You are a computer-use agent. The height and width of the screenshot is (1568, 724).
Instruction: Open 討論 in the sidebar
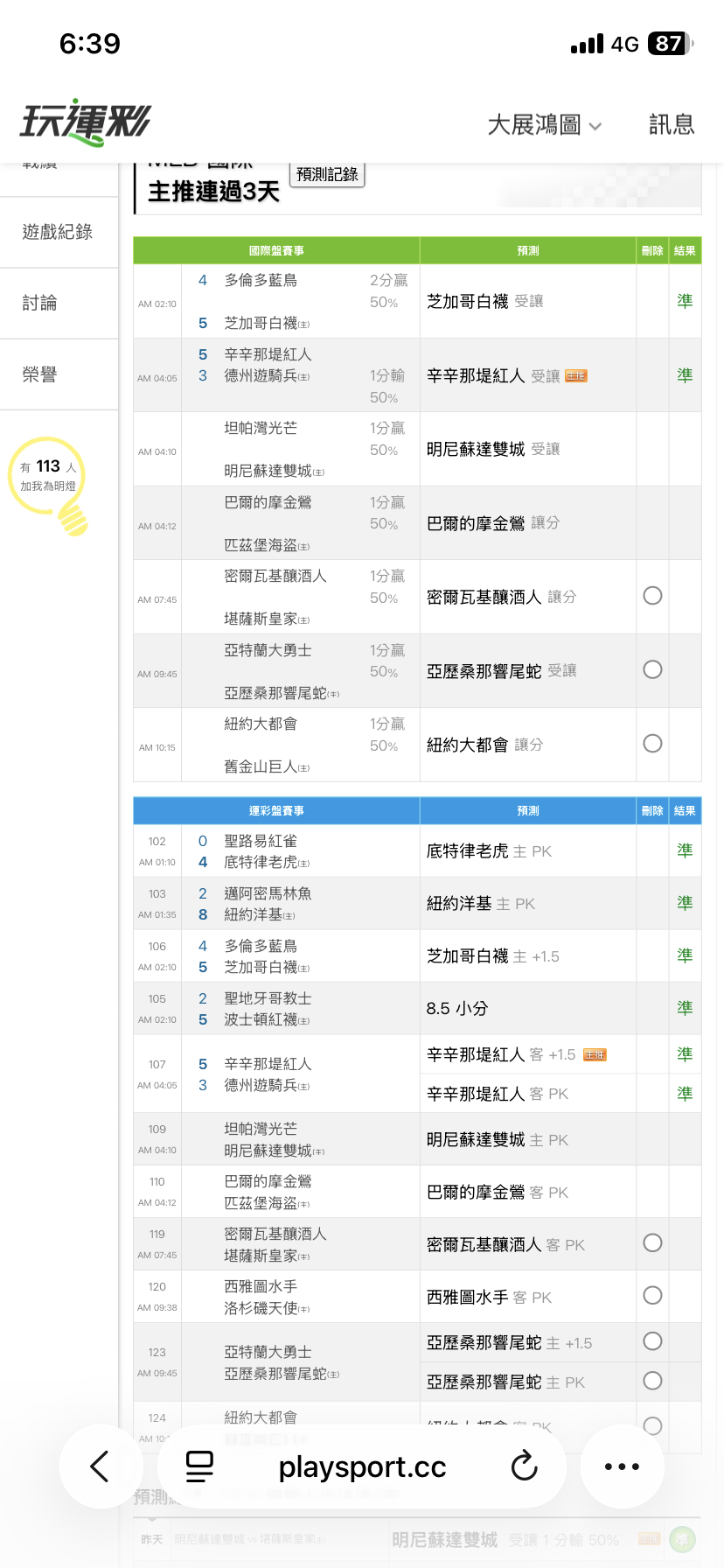[40, 303]
